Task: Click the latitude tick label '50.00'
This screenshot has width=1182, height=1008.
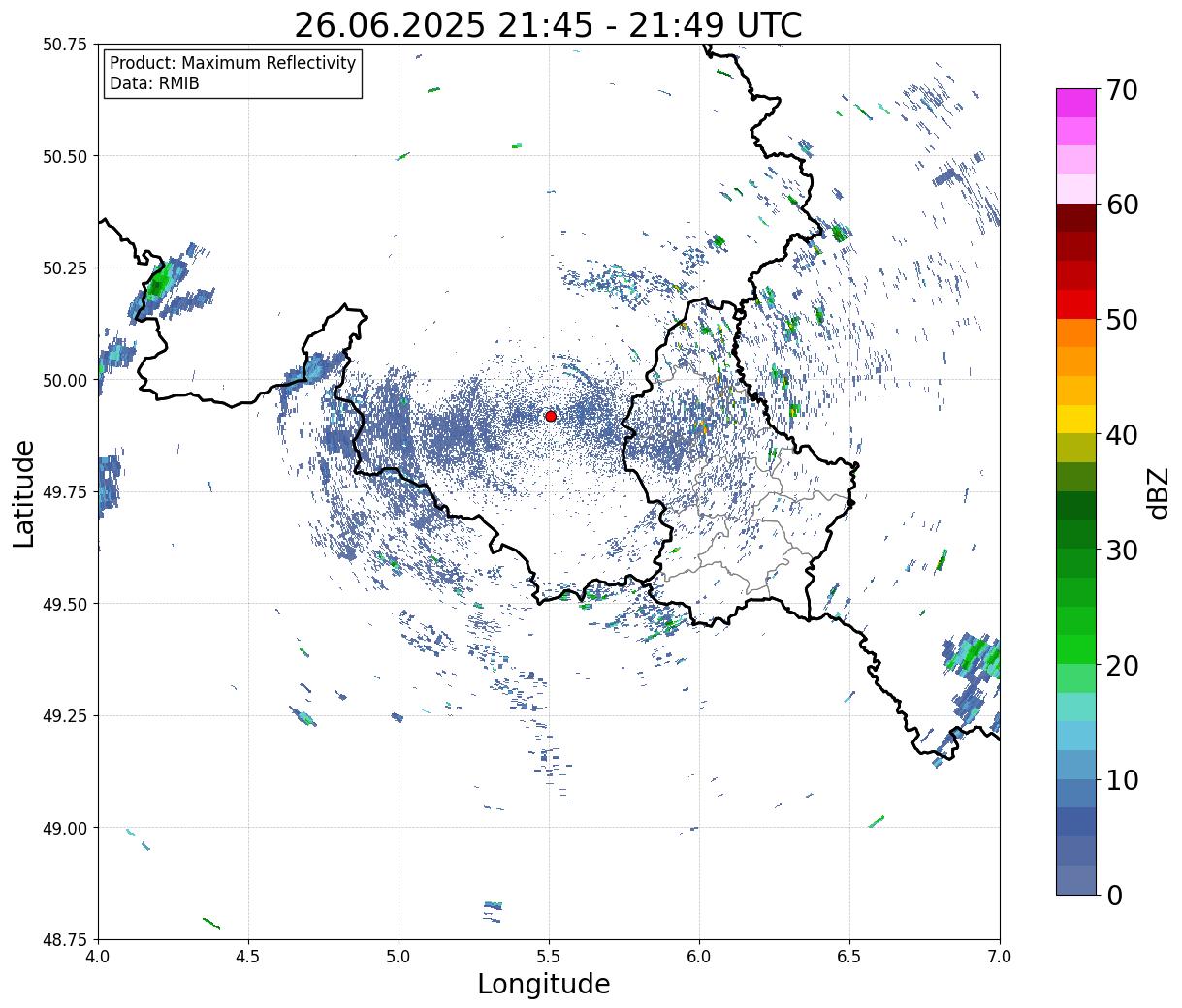Action: click(65, 380)
